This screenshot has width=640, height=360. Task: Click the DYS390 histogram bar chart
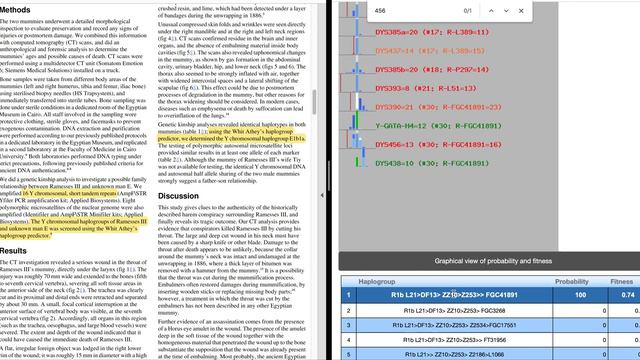point(357,102)
